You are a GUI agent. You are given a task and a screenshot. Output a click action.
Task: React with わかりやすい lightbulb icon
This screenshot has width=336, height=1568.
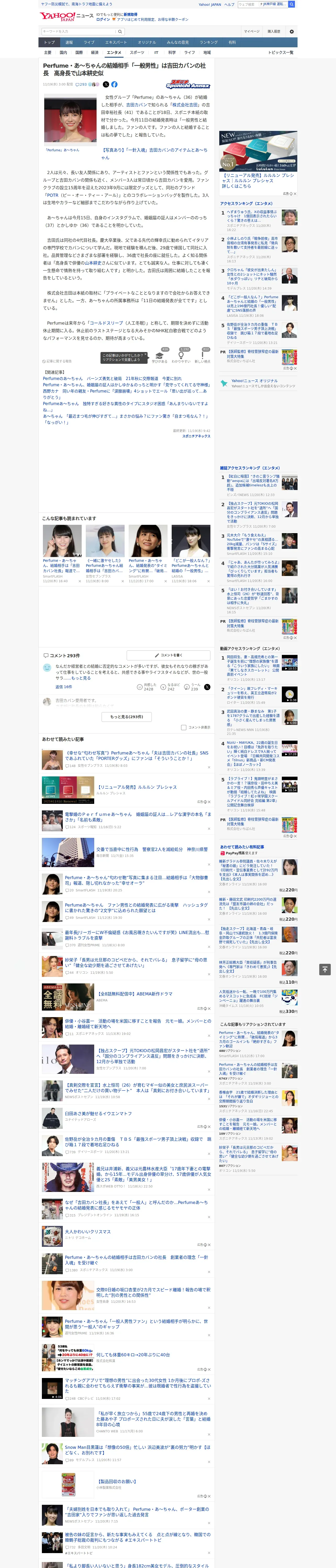click(x=181, y=355)
